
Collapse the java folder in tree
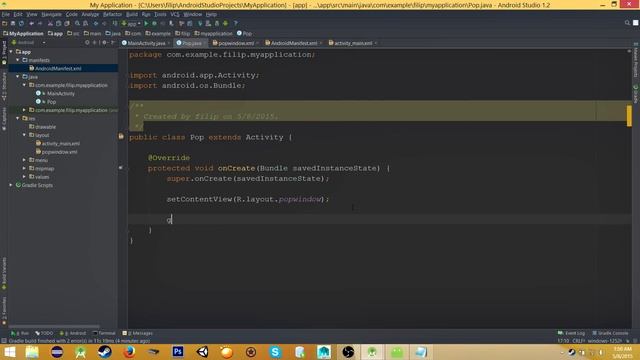click(x=18, y=77)
